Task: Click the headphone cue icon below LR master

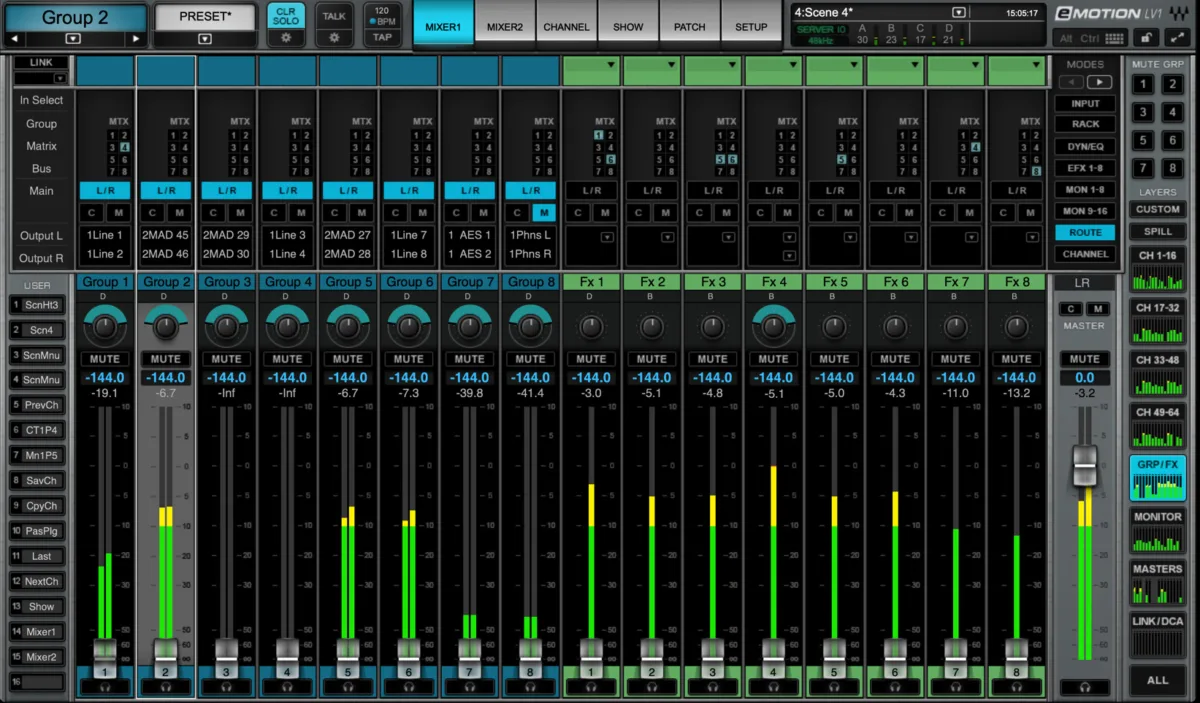Action: coord(1084,687)
